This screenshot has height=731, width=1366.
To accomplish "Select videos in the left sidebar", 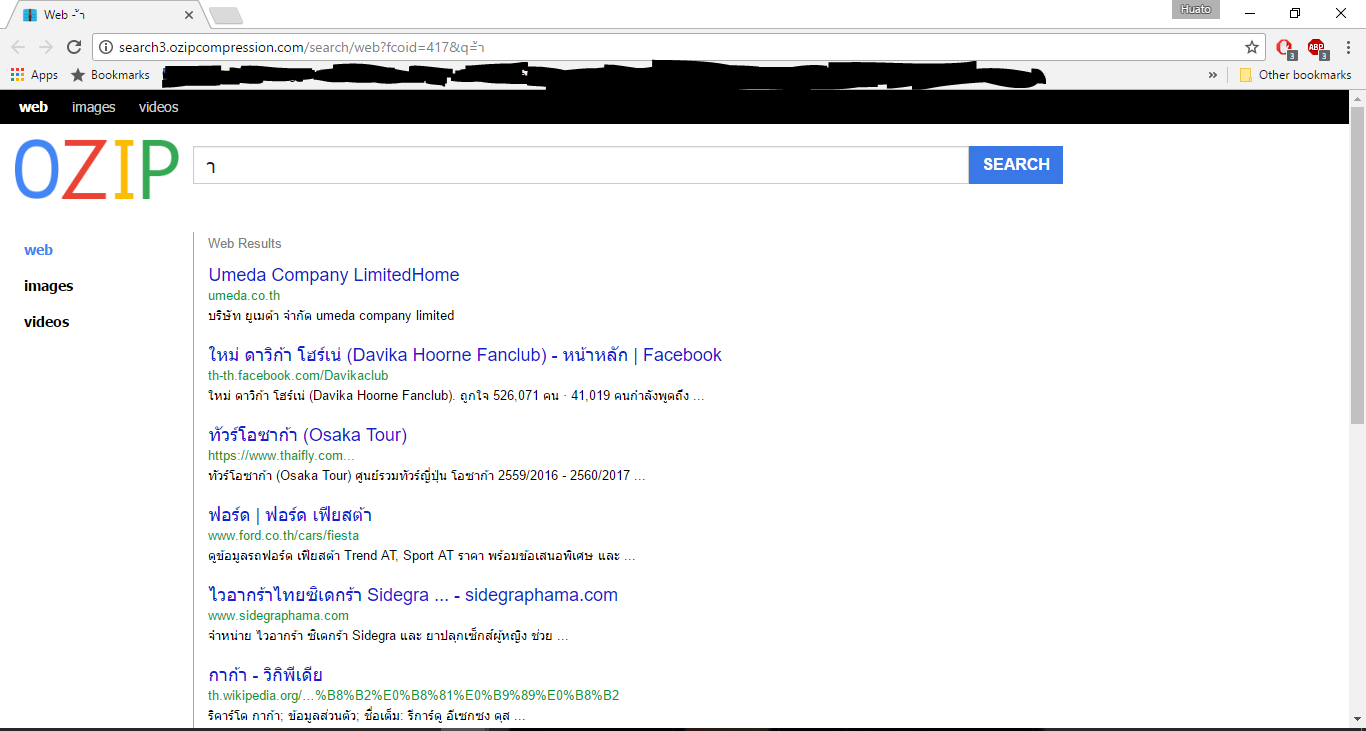I will (x=47, y=322).
